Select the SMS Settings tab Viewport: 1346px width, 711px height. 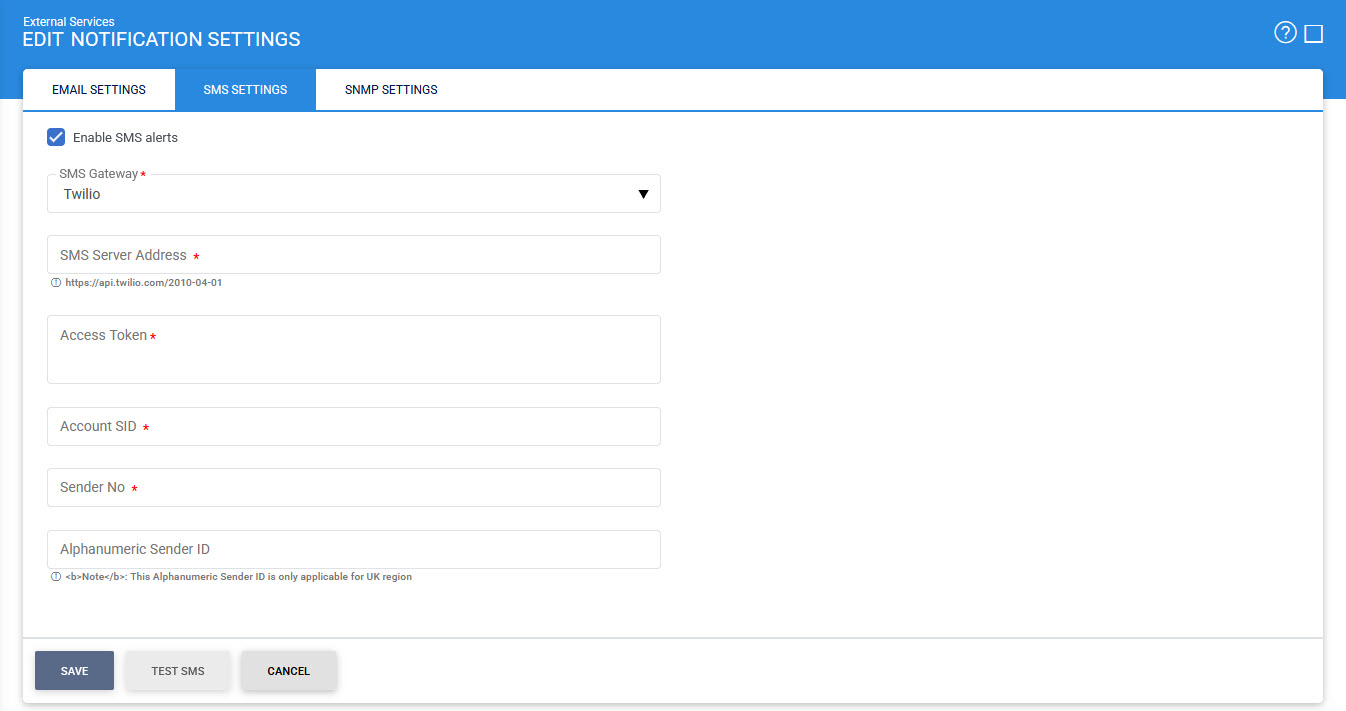pyautogui.click(x=245, y=90)
